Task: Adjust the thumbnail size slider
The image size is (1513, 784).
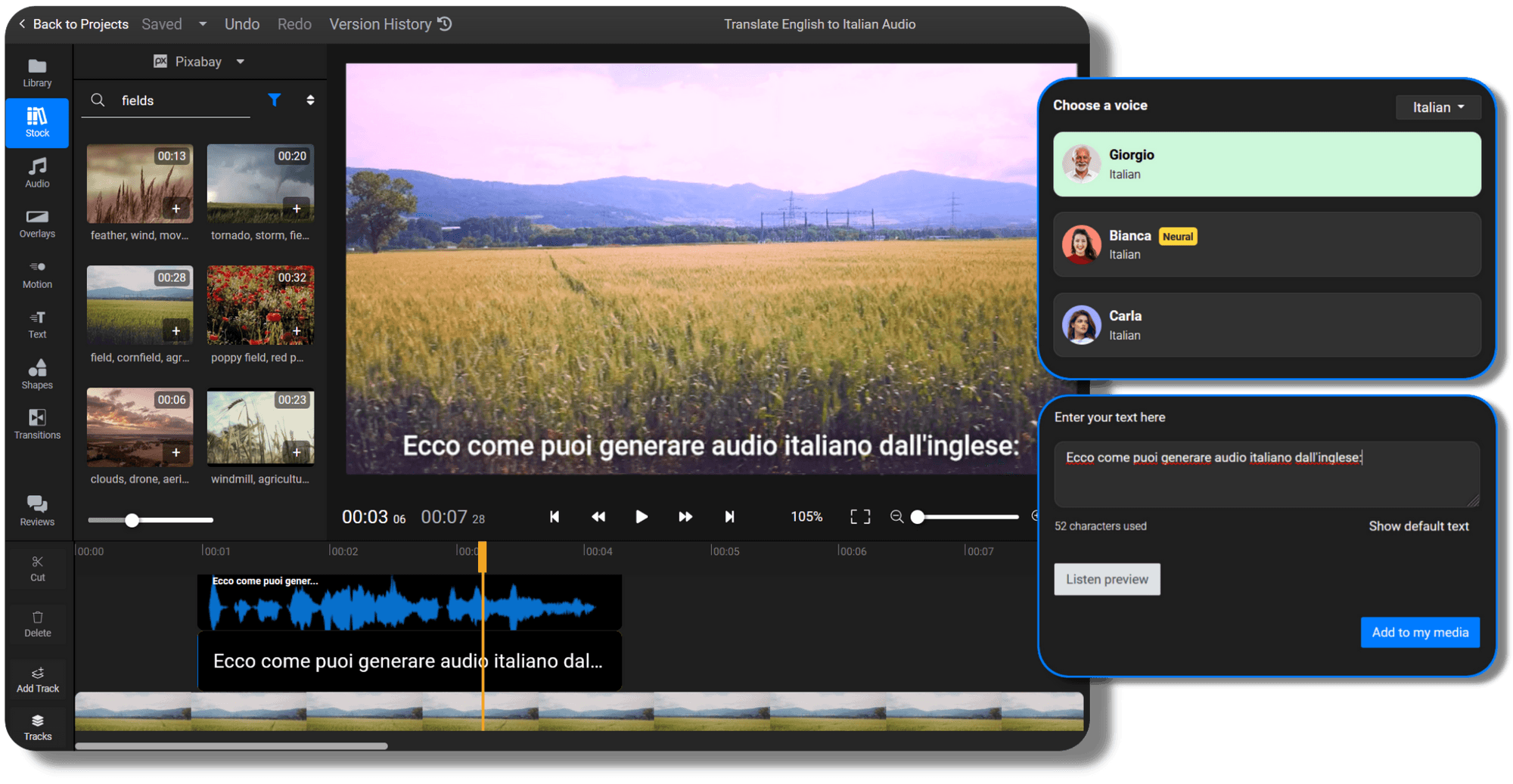Action: (132, 520)
